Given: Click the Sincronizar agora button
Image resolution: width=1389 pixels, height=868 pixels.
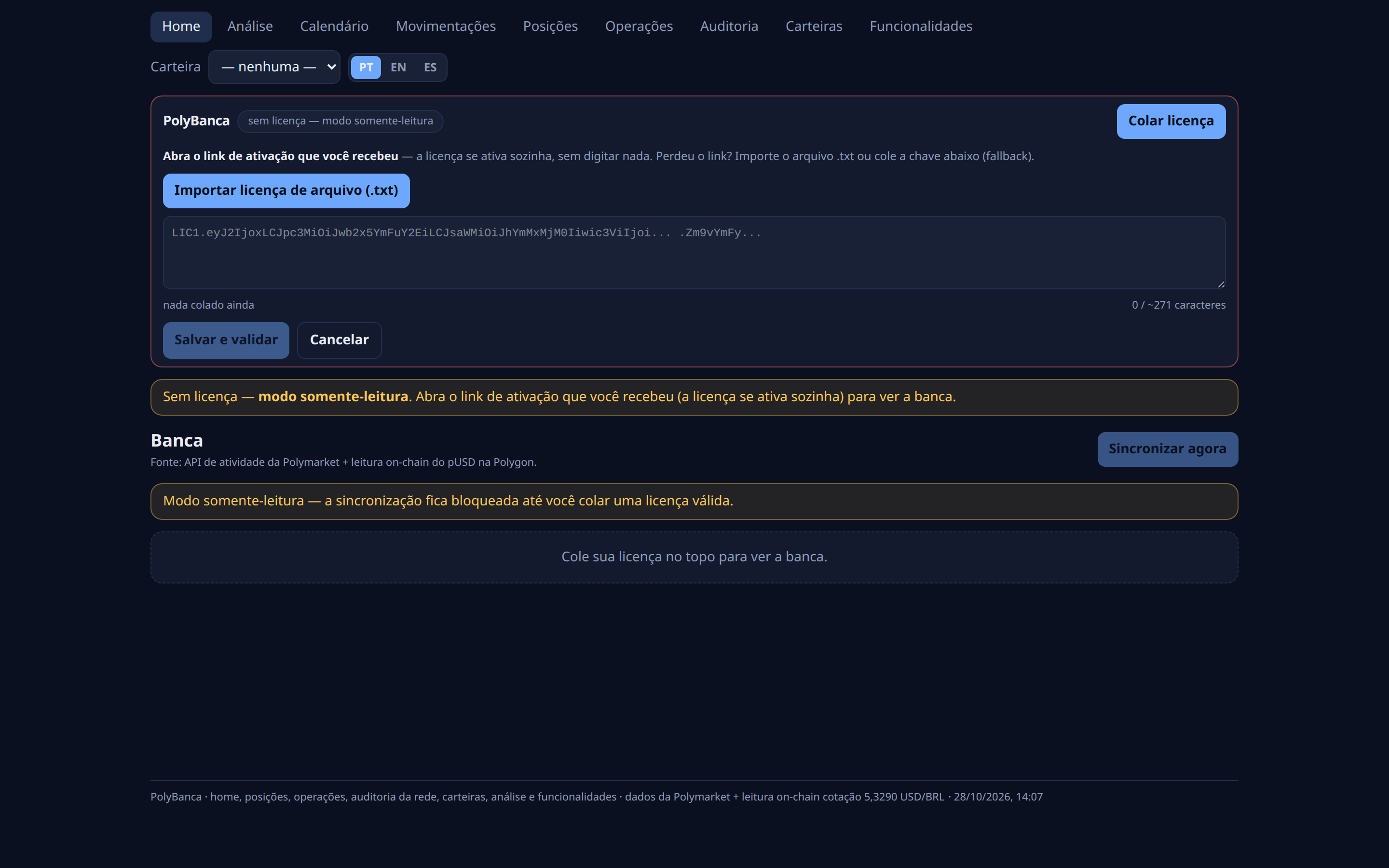Looking at the screenshot, I should pyautogui.click(x=1168, y=449).
